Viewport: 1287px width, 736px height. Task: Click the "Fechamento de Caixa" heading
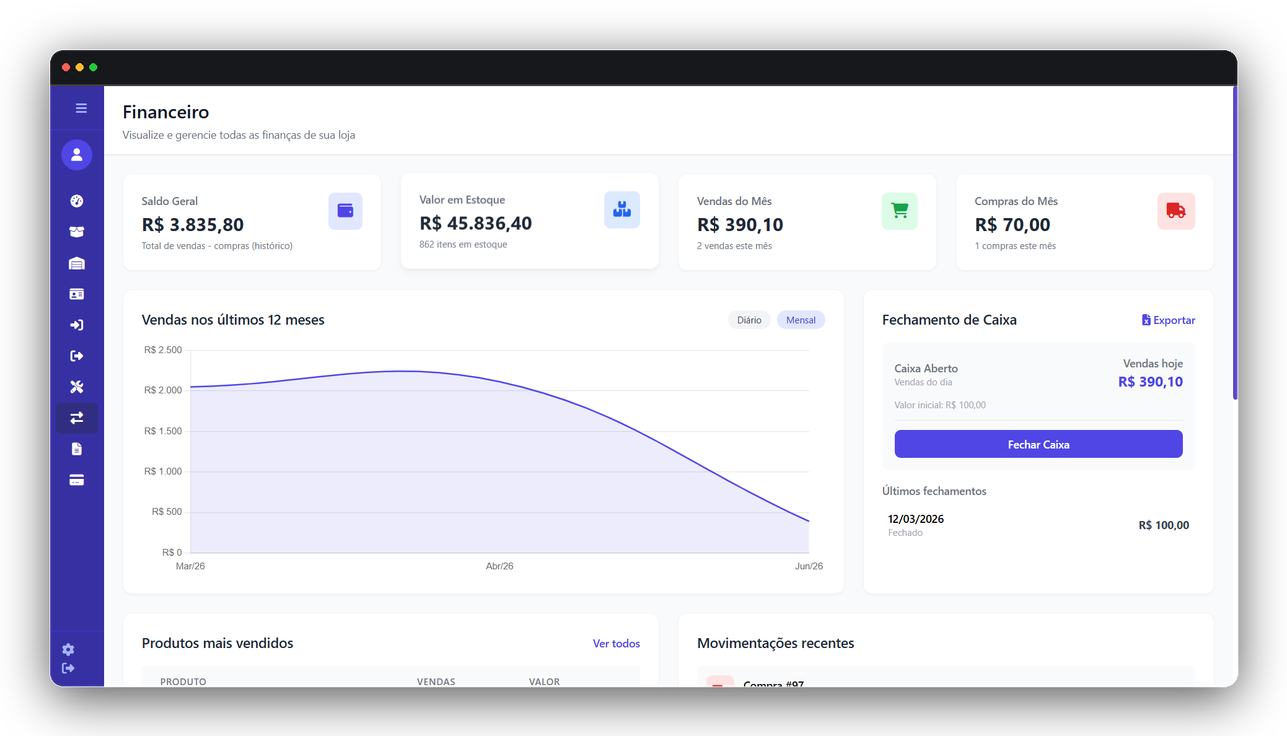(949, 320)
